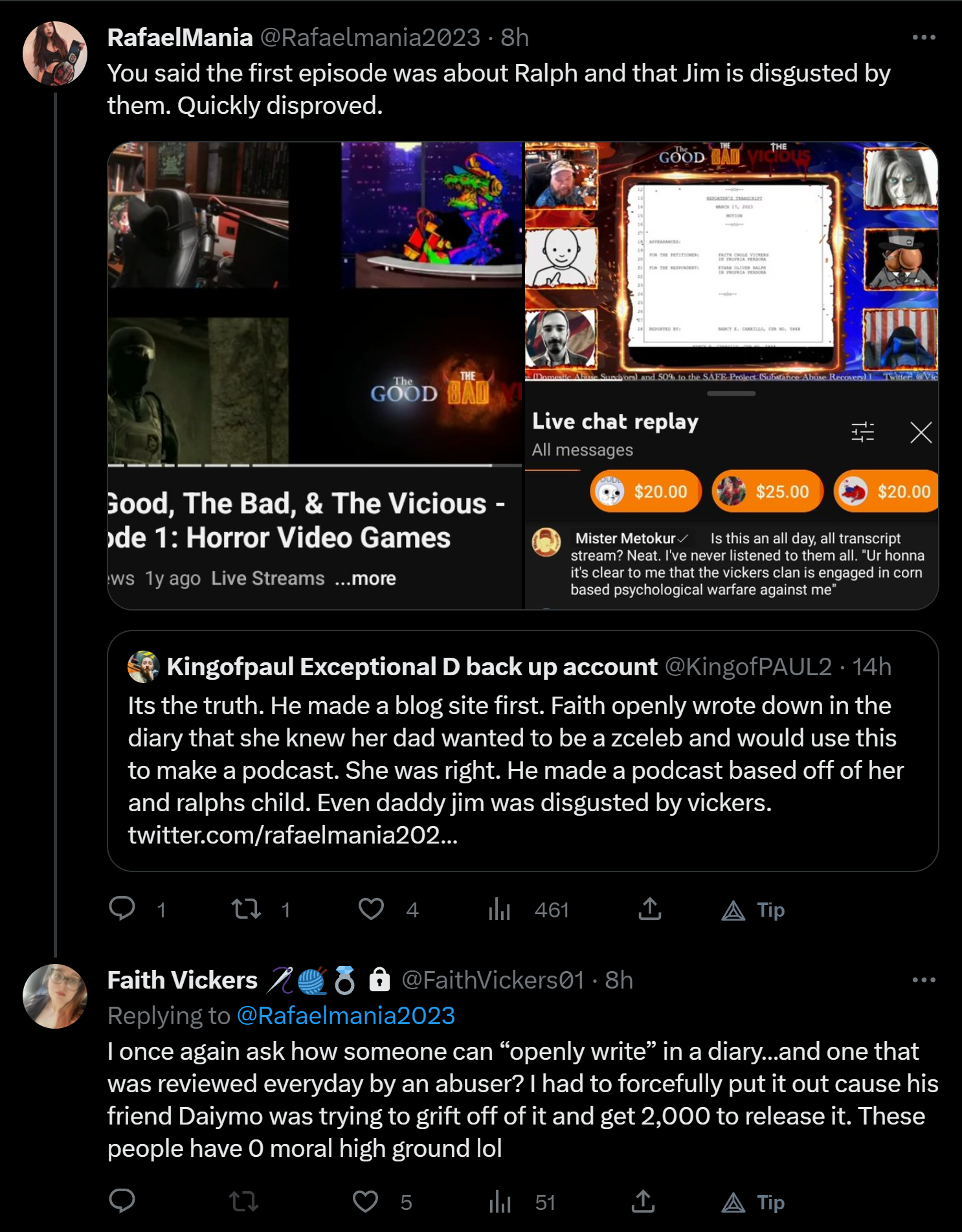Open RafaelMania's profile avatar
Viewport: 962px width, 1232px height.
click(x=55, y=54)
